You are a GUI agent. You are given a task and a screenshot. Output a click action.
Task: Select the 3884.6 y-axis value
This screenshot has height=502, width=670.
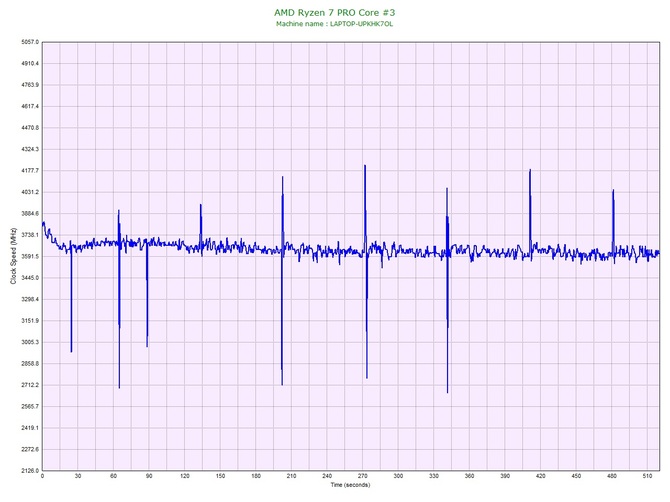coord(30,213)
